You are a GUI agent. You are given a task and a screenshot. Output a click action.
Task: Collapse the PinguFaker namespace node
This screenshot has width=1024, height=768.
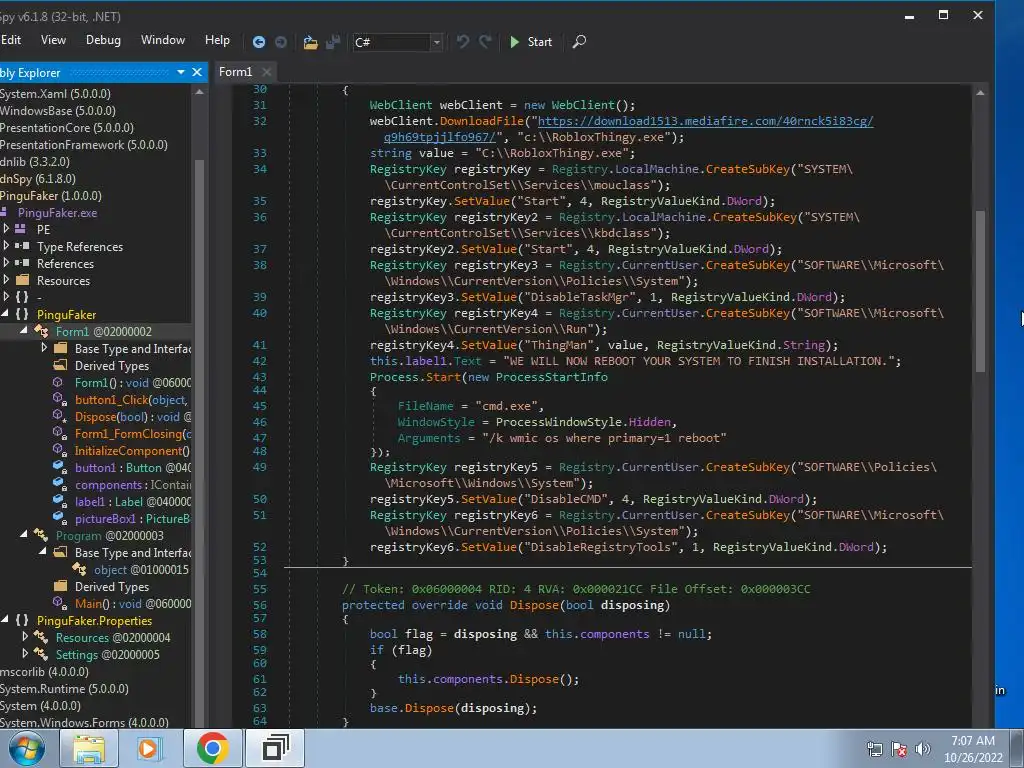coord(5,314)
